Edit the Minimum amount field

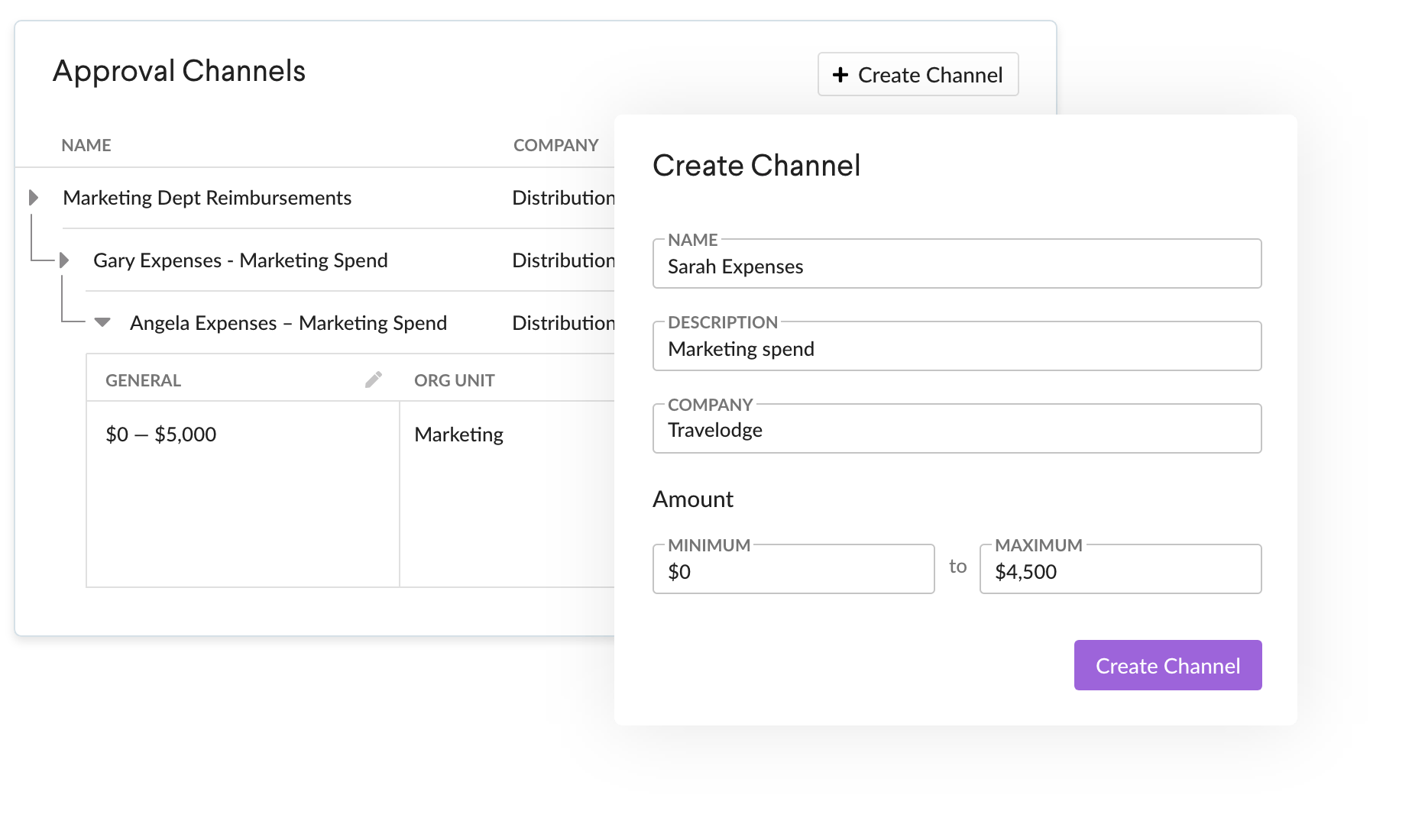tap(792, 571)
